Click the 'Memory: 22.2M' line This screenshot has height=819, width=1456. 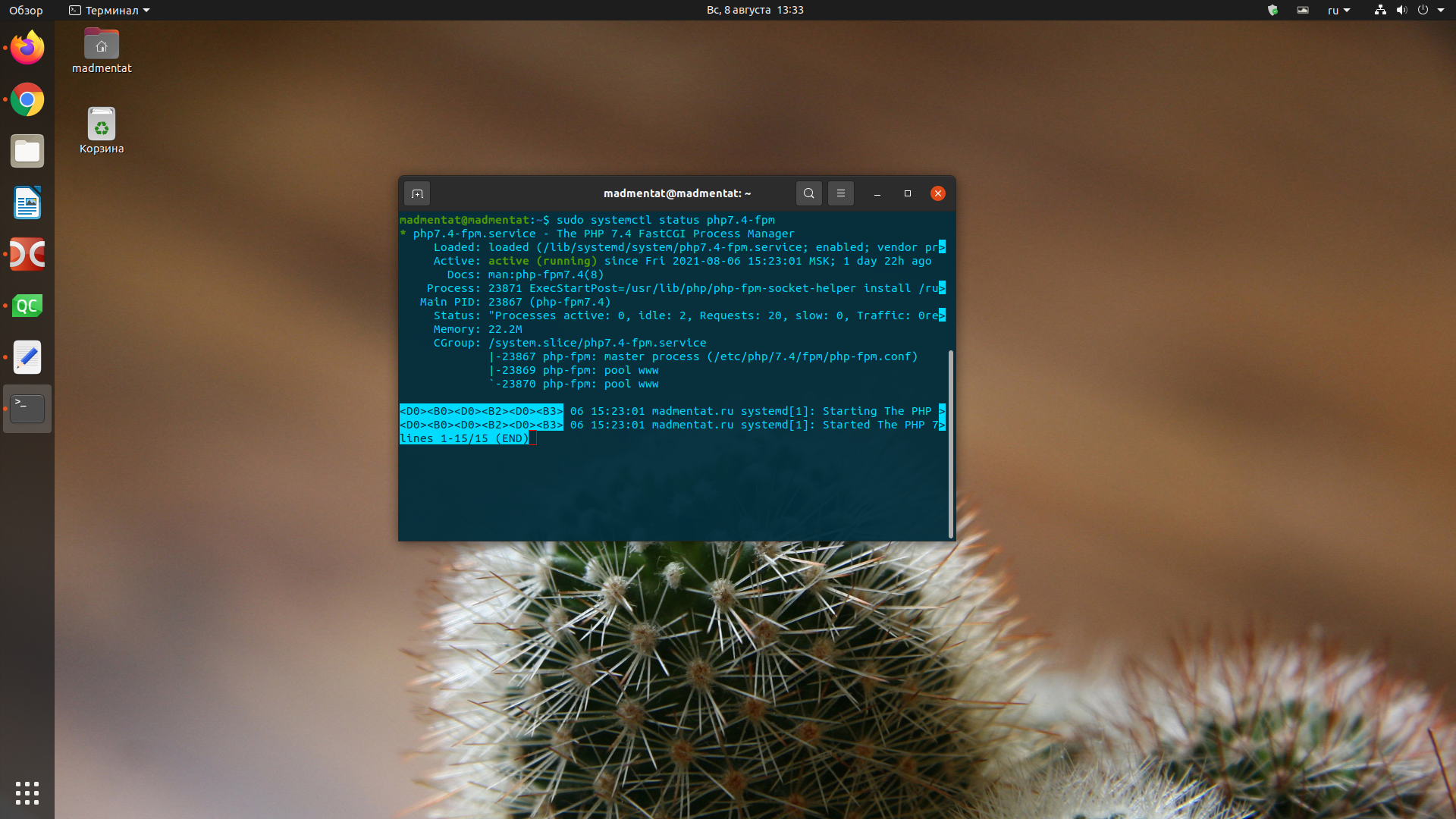pyautogui.click(x=478, y=329)
